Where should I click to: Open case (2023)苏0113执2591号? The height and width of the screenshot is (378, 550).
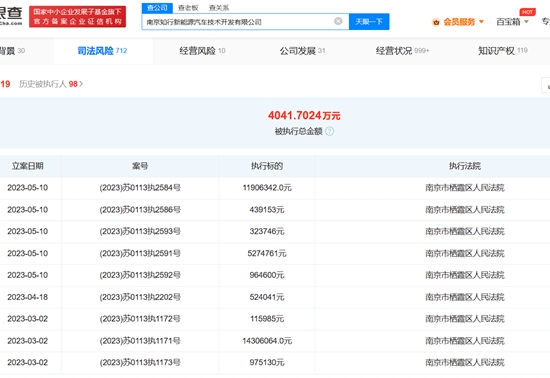(x=140, y=254)
